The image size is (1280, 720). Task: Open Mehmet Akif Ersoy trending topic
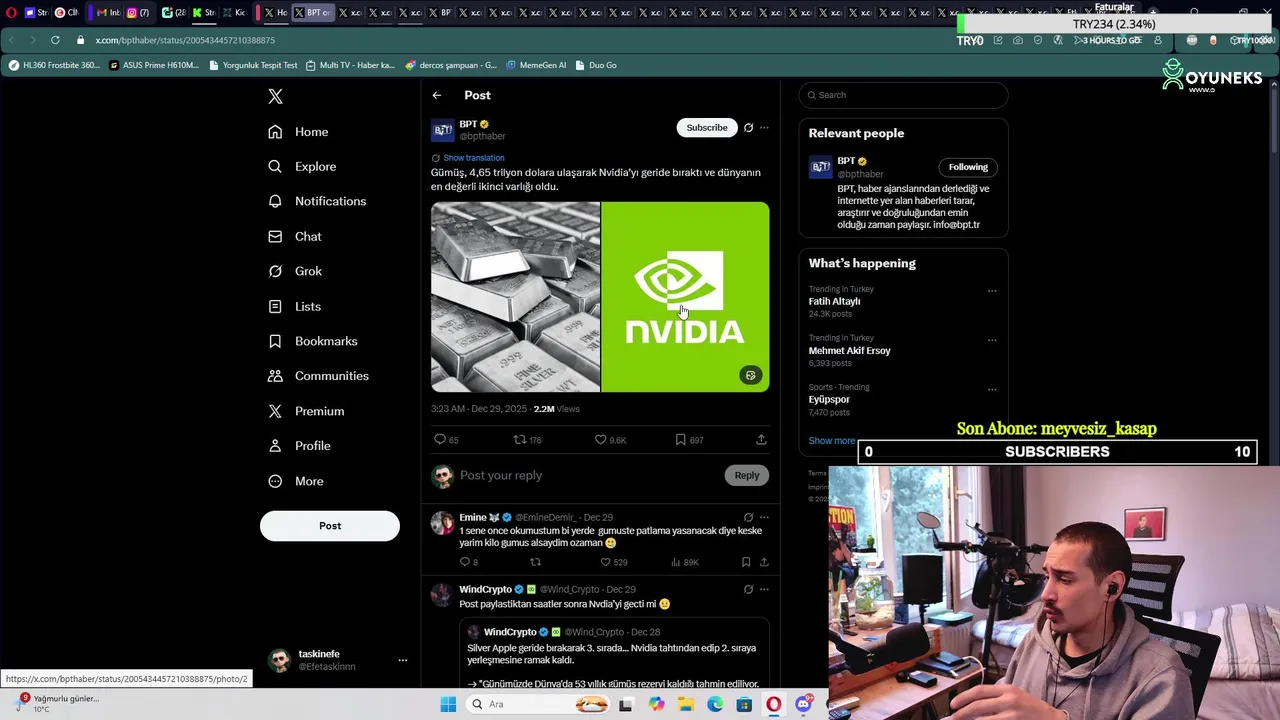click(849, 351)
